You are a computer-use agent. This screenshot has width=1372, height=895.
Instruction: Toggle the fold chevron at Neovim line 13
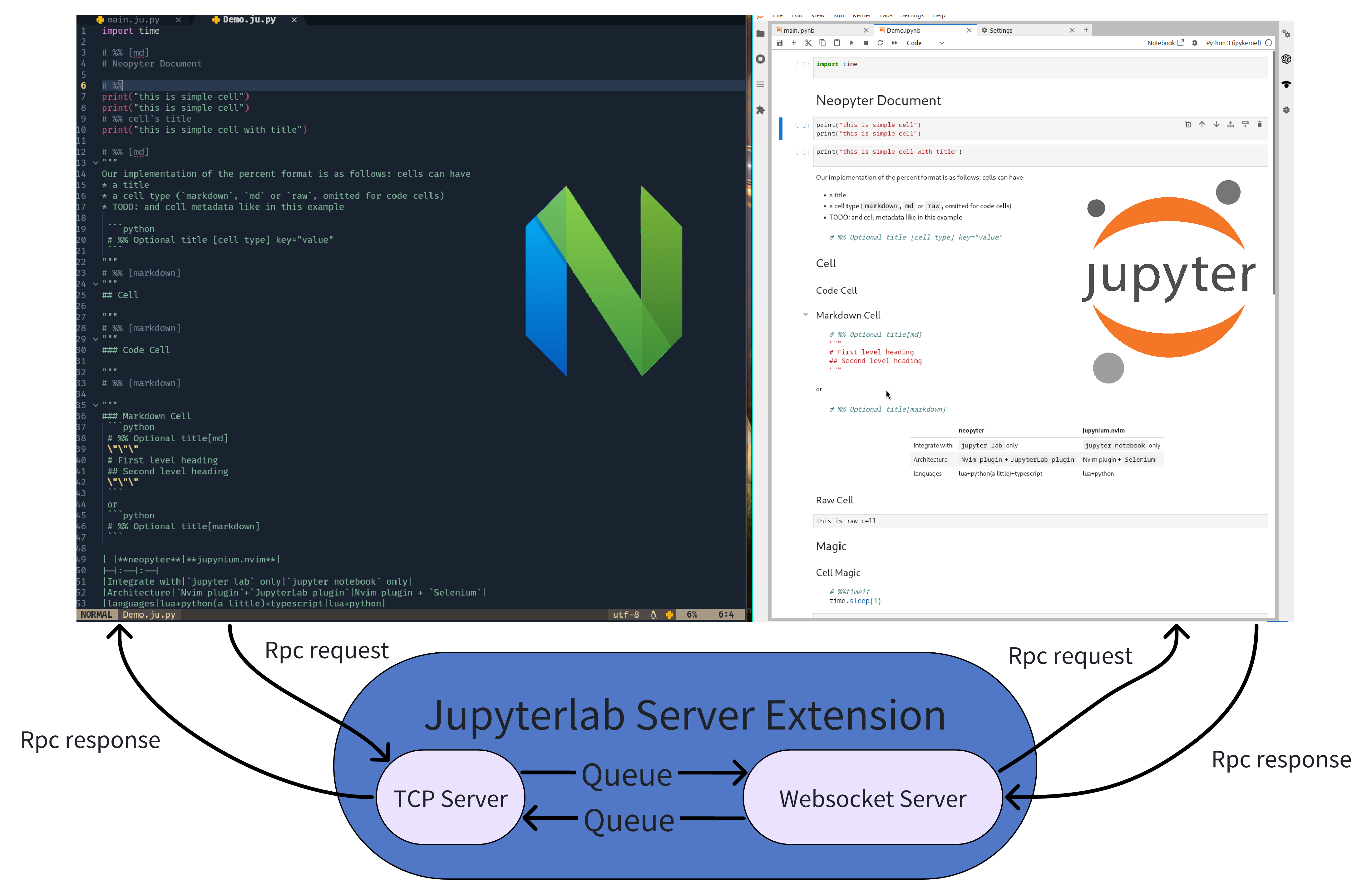click(x=96, y=163)
